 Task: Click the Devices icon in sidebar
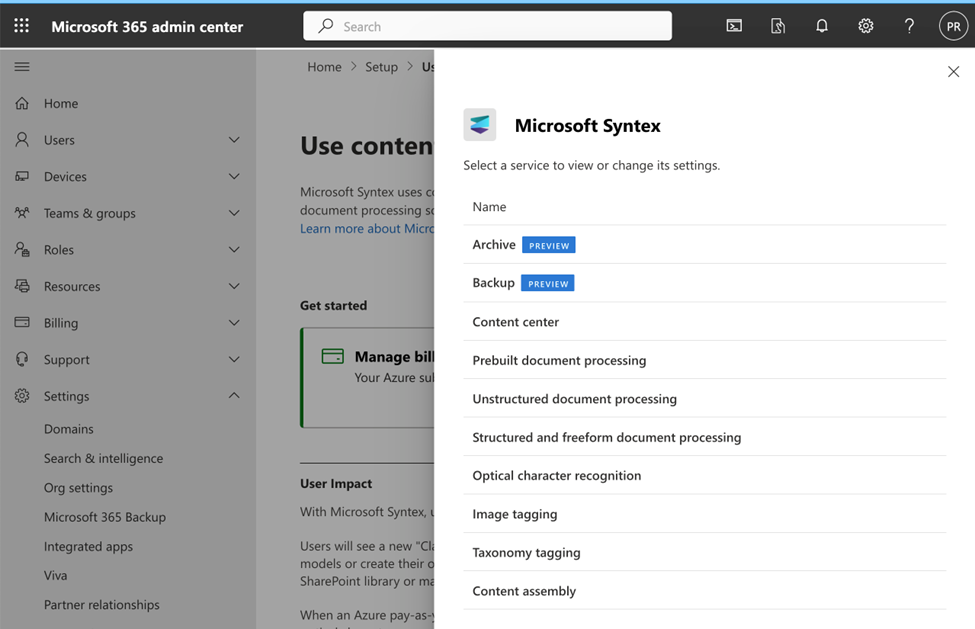22,177
